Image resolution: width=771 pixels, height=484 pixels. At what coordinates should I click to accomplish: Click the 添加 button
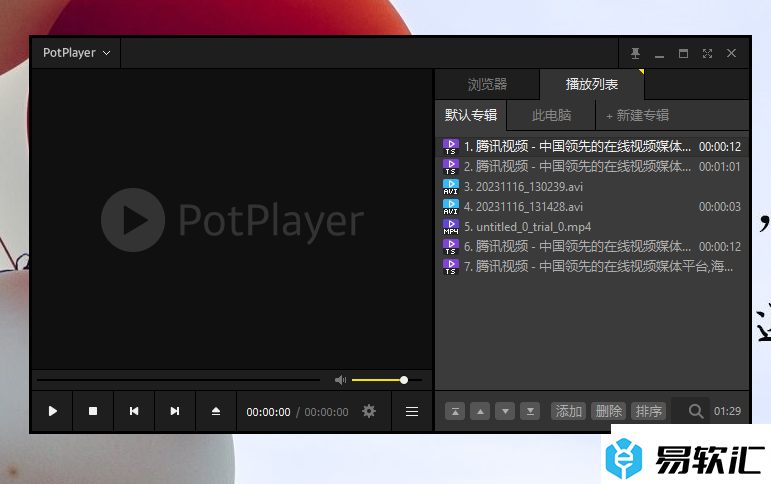pyautogui.click(x=568, y=411)
